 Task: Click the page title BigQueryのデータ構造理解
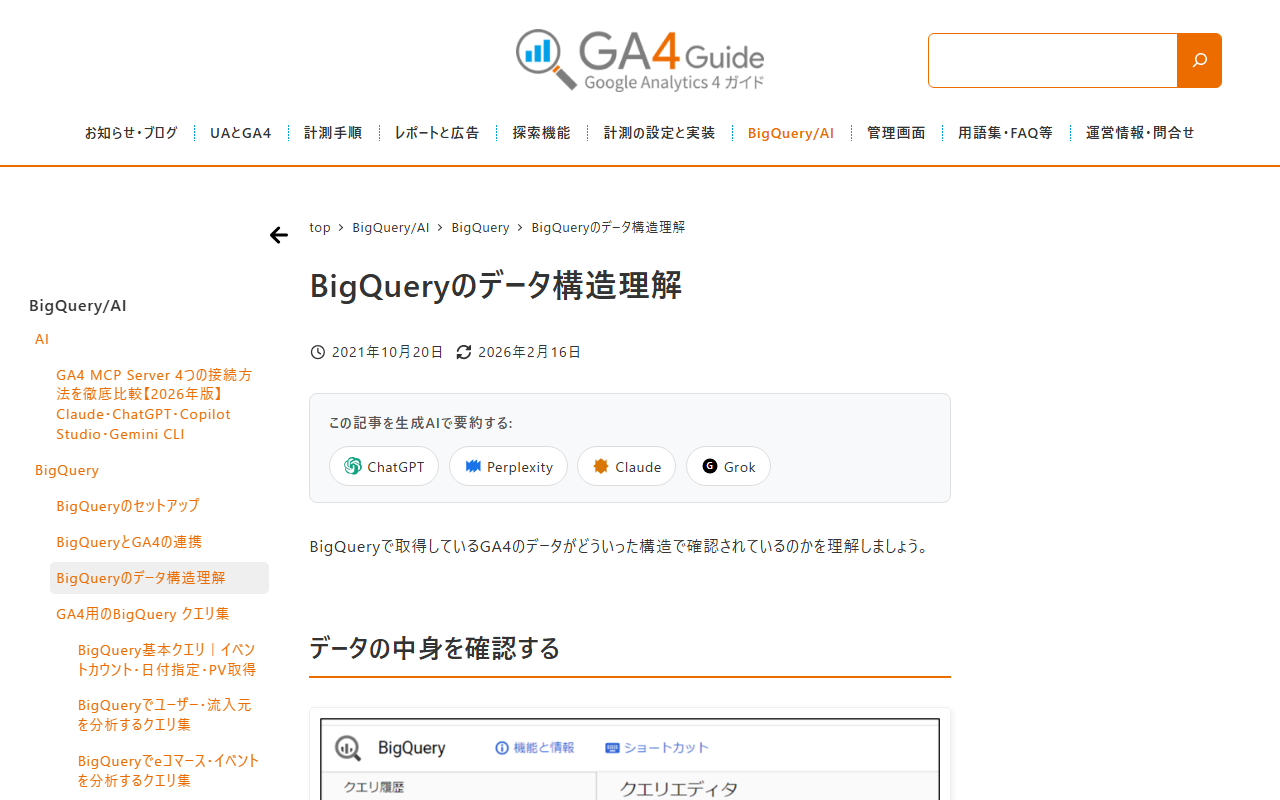pos(496,286)
